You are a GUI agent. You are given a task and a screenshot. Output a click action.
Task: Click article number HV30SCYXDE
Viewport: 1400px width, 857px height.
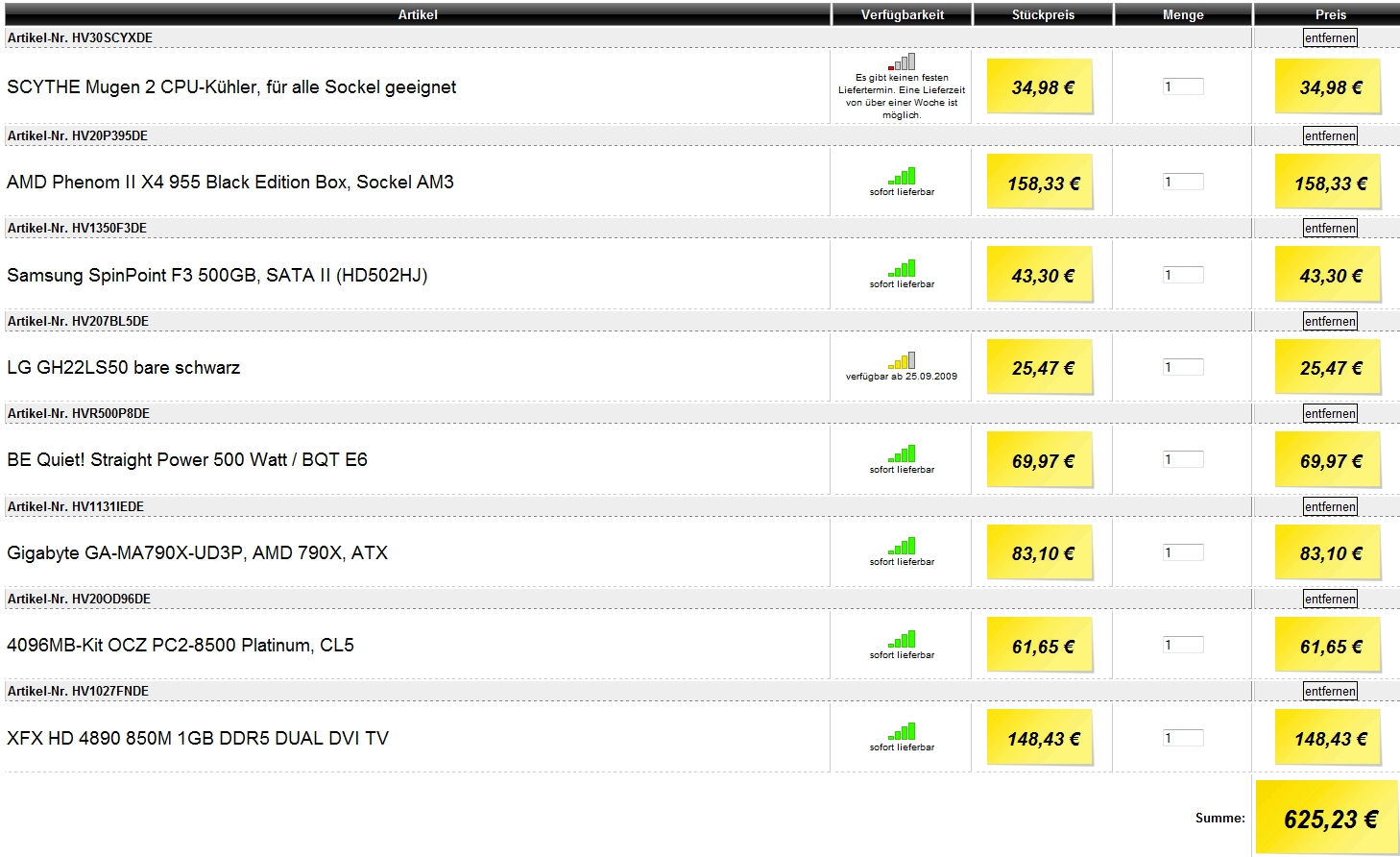pyautogui.click(x=112, y=37)
